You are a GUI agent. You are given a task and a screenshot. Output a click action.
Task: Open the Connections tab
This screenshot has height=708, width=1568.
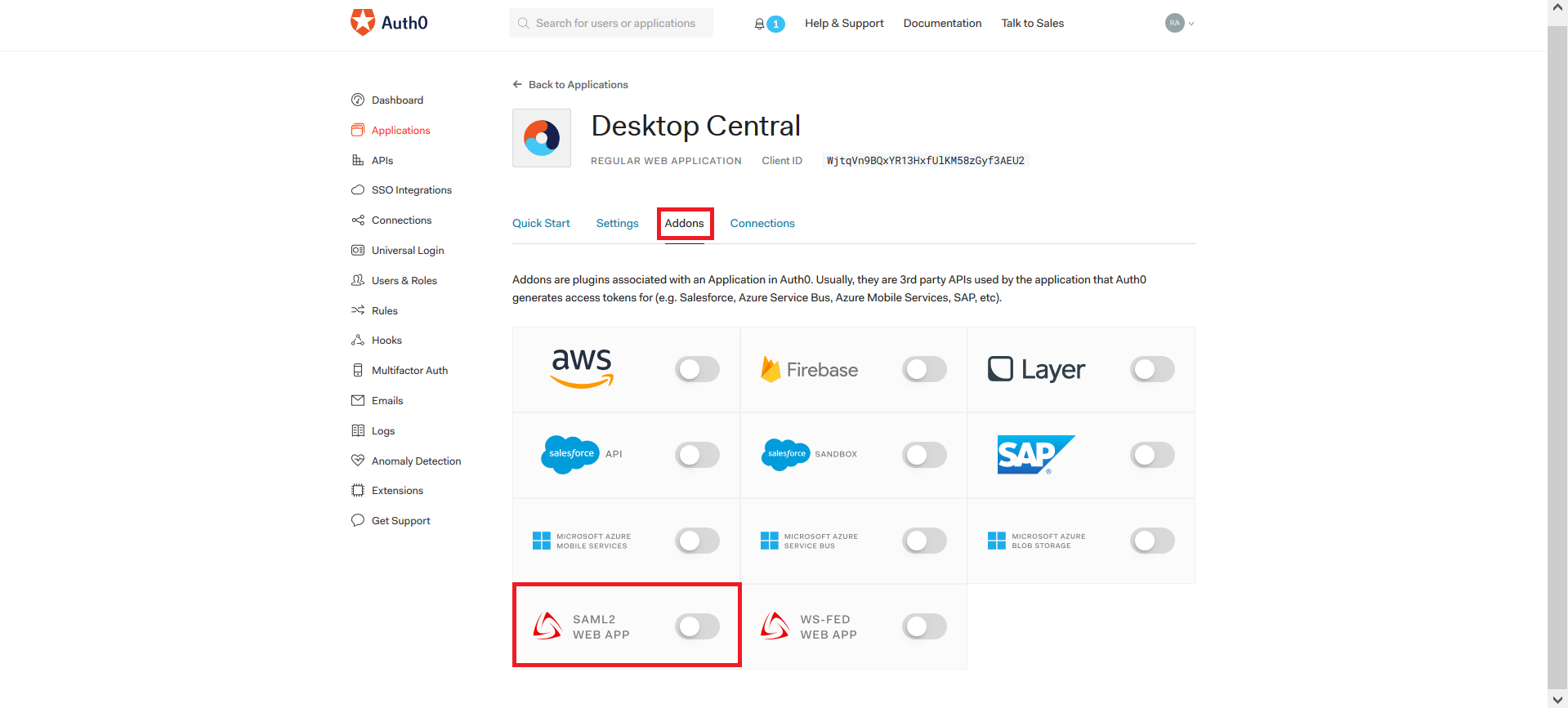[x=762, y=223]
